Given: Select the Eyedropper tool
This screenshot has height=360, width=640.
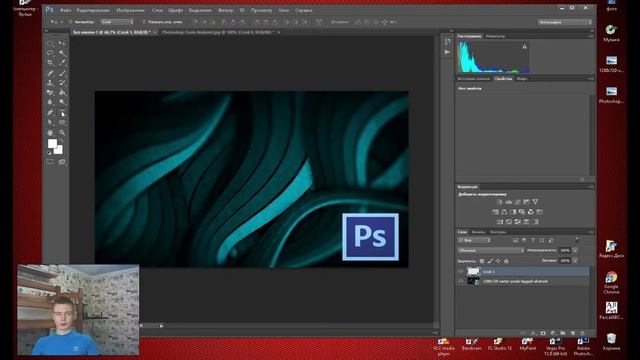Looking at the screenshot, I should click(x=62, y=63).
